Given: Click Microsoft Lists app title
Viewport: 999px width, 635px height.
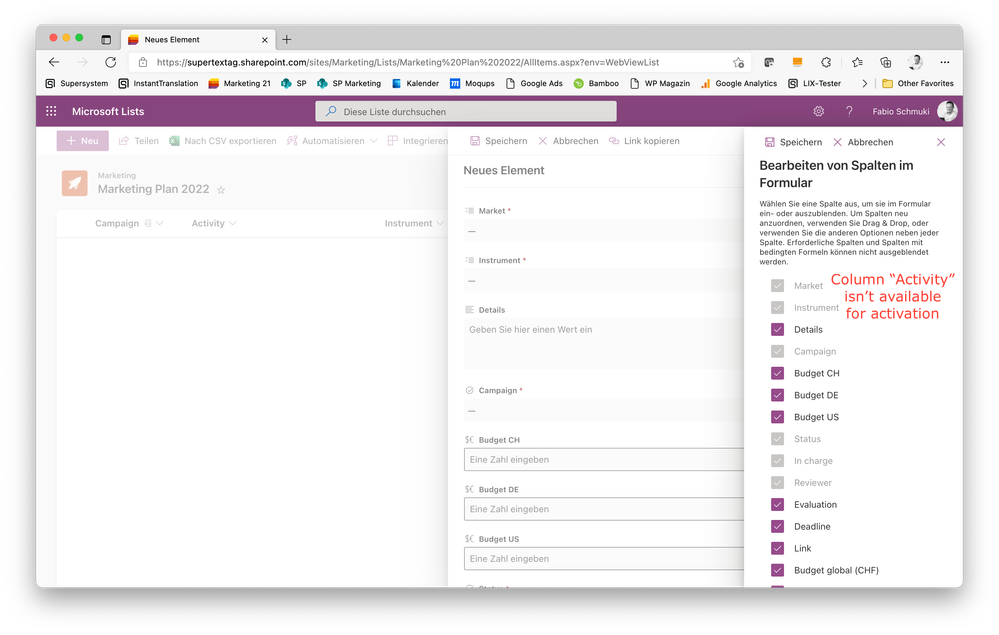Looking at the screenshot, I should click(x=108, y=111).
